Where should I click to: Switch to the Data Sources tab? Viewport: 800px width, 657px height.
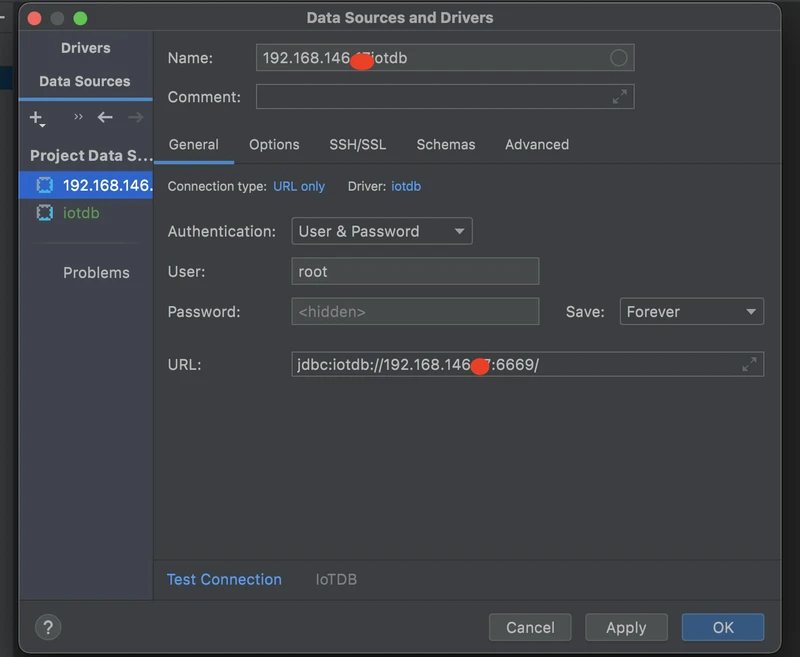pos(85,81)
